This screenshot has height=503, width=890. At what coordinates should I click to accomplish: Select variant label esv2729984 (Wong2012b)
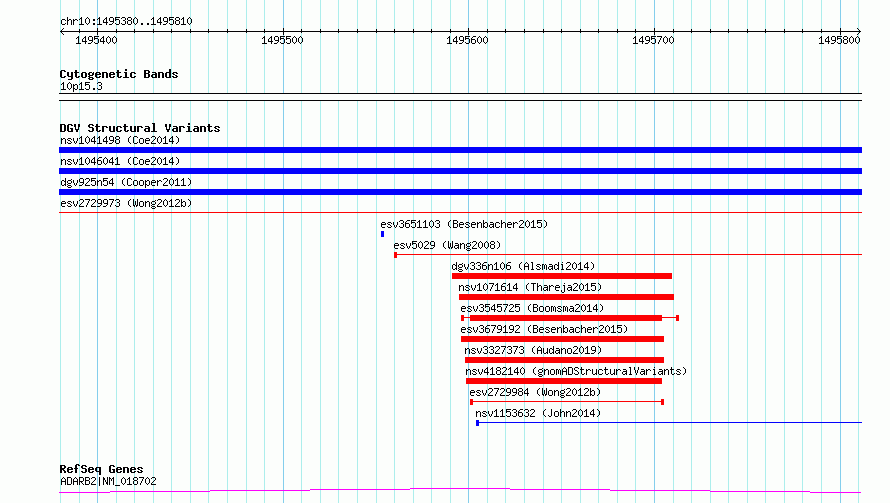coord(535,392)
